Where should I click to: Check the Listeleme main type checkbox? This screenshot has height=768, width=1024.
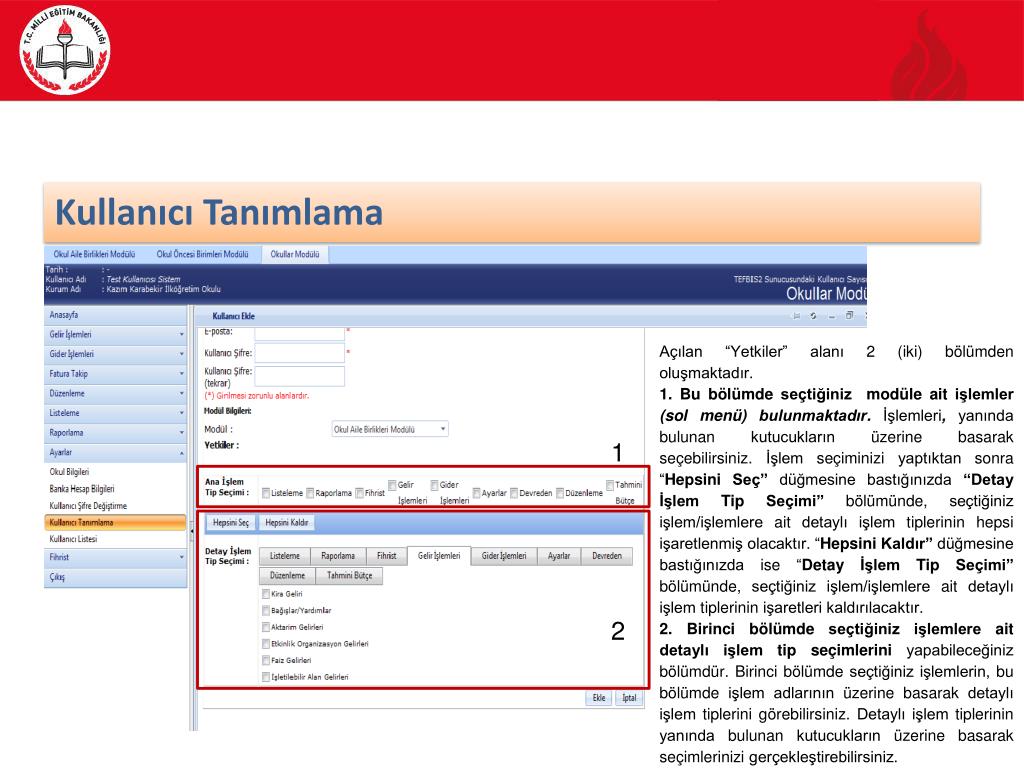click(x=266, y=493)
